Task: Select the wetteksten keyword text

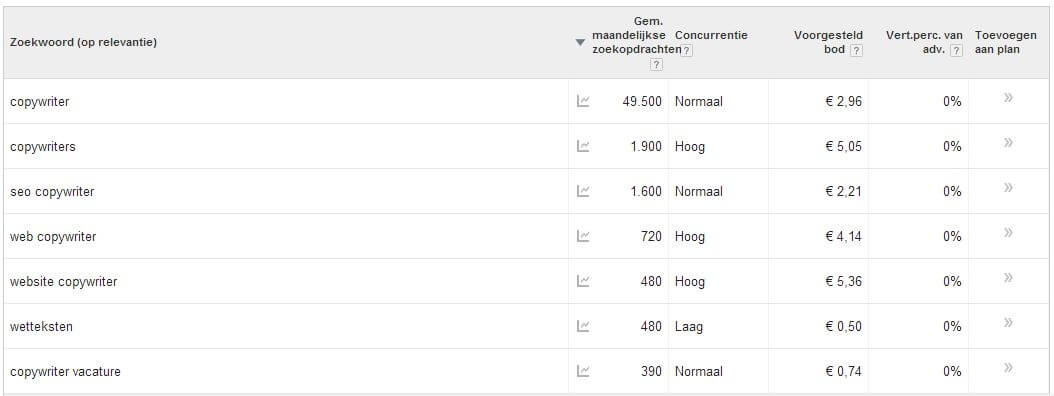Action: pos(41,327)
